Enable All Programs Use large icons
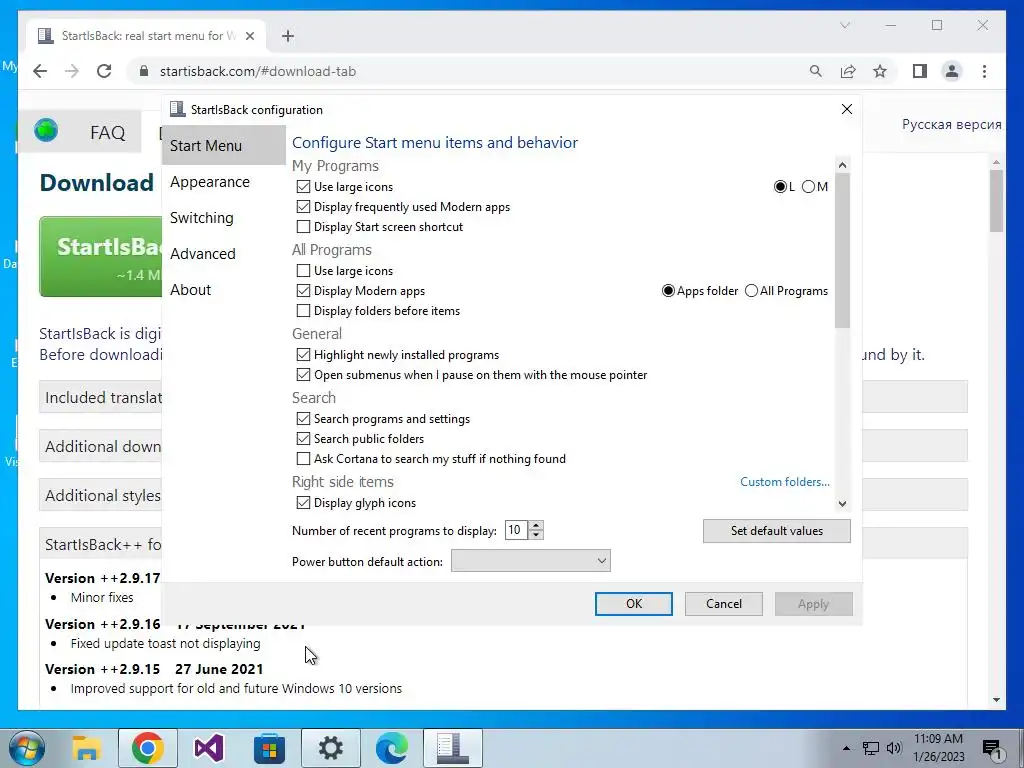1024x768 pixels. click(303, 270)
